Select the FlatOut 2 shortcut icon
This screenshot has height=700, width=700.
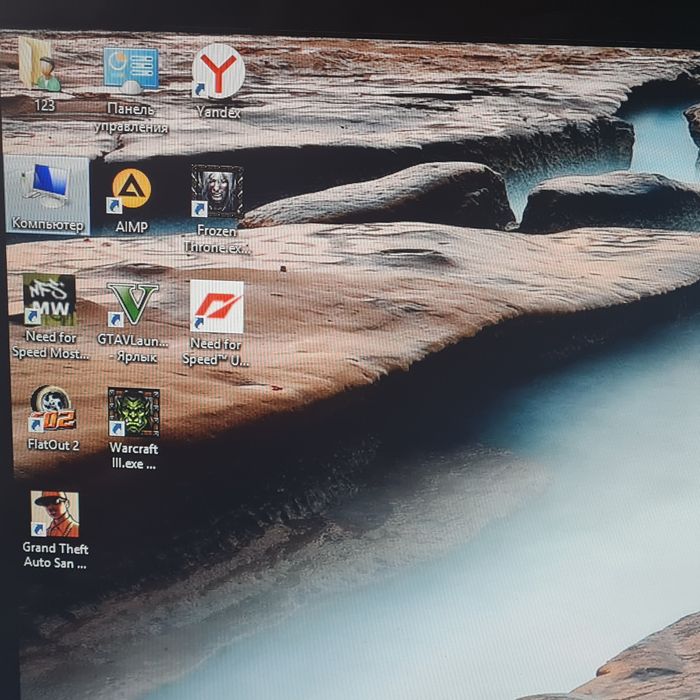tap(51, 409)
